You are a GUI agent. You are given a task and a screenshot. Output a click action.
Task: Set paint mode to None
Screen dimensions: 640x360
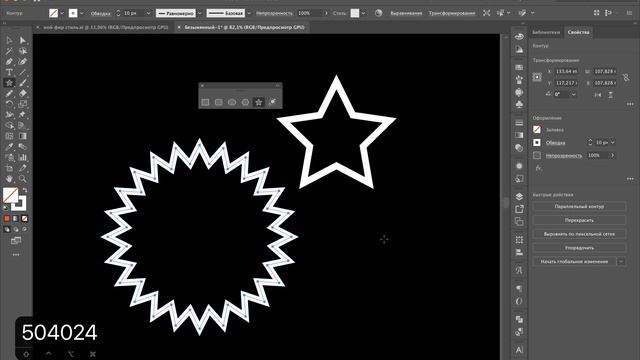click(x=25, y=219)
